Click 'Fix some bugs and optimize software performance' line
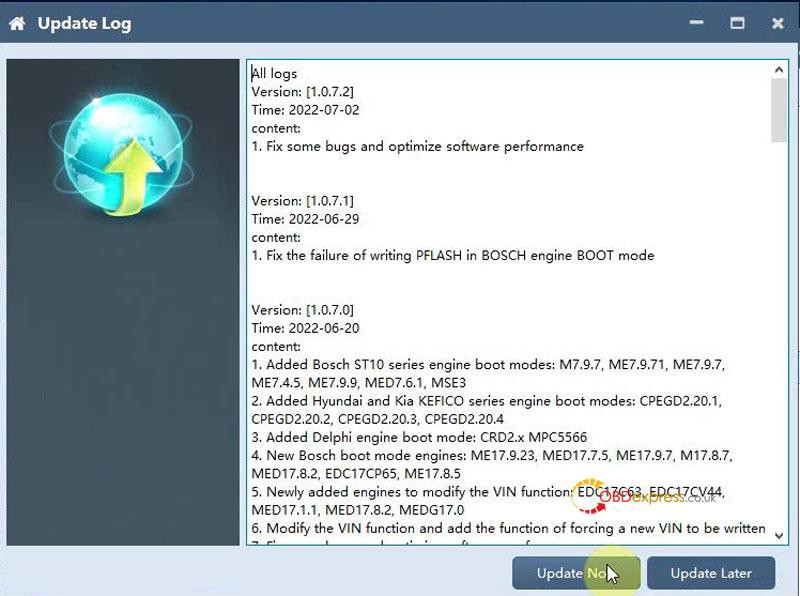The width and height of the screenshot is (800, 596). tap(417, 146)
